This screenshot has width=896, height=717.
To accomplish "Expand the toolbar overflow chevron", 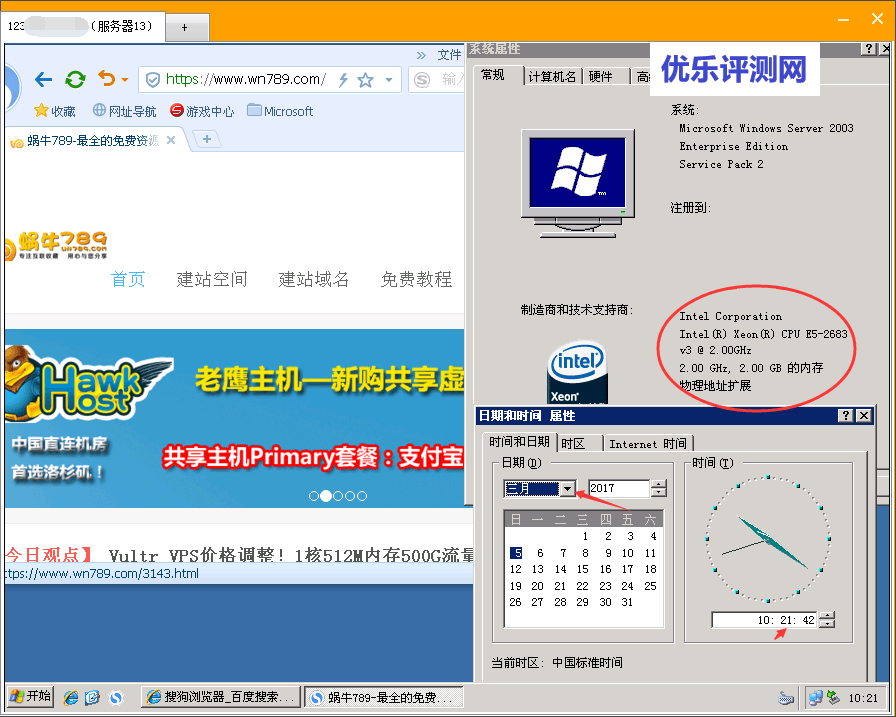I will [421, 55].
